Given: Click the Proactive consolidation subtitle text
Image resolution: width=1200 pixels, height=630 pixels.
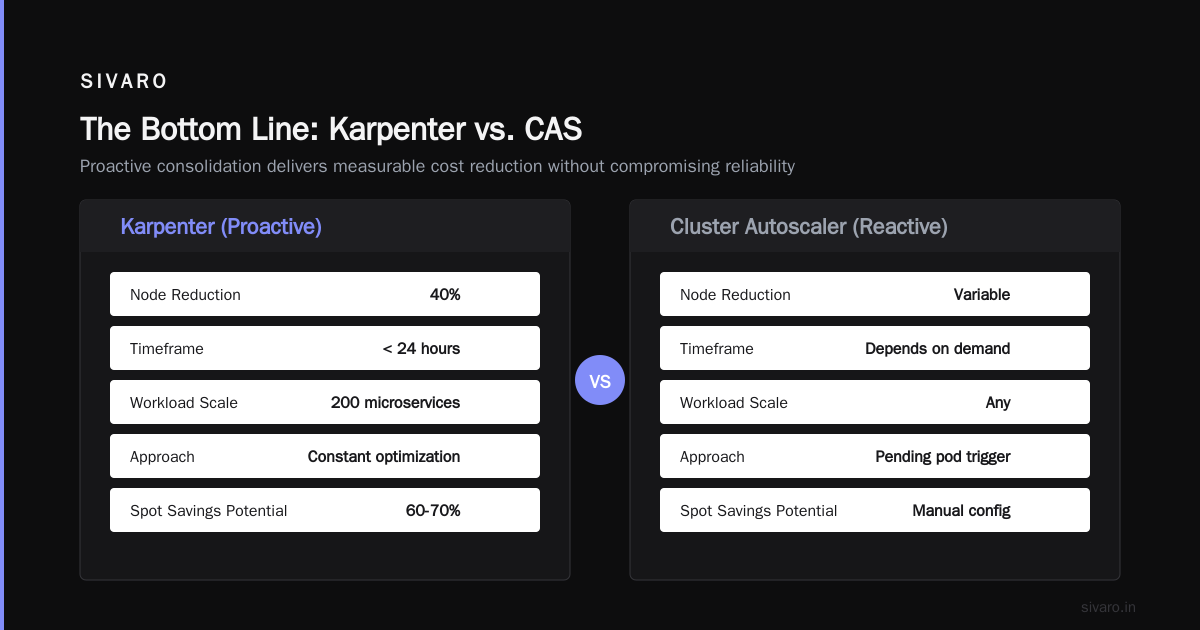Looking at the screenshot, I should [x=437, y=166].
